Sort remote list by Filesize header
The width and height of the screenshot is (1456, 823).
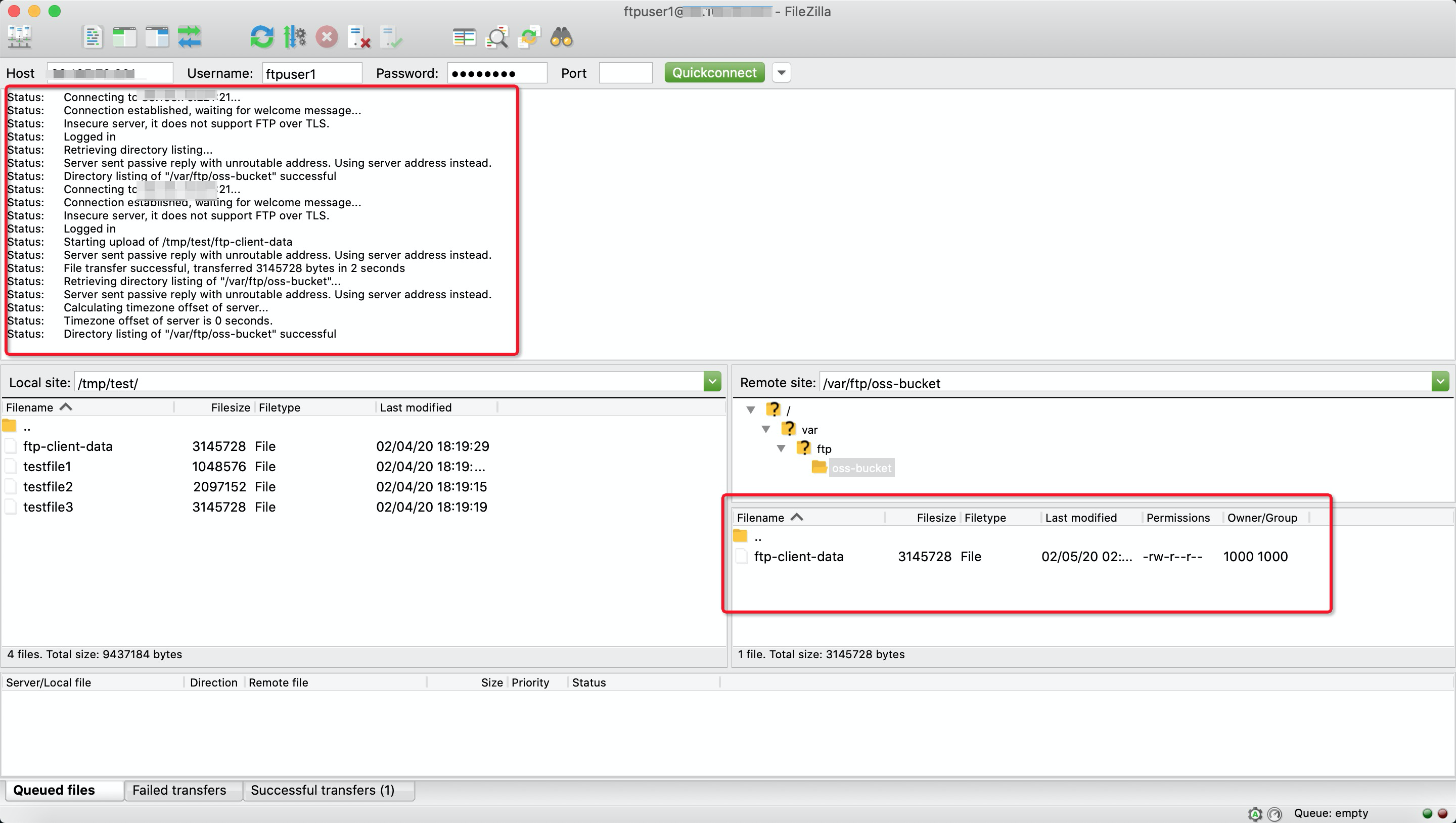point(923,518)
